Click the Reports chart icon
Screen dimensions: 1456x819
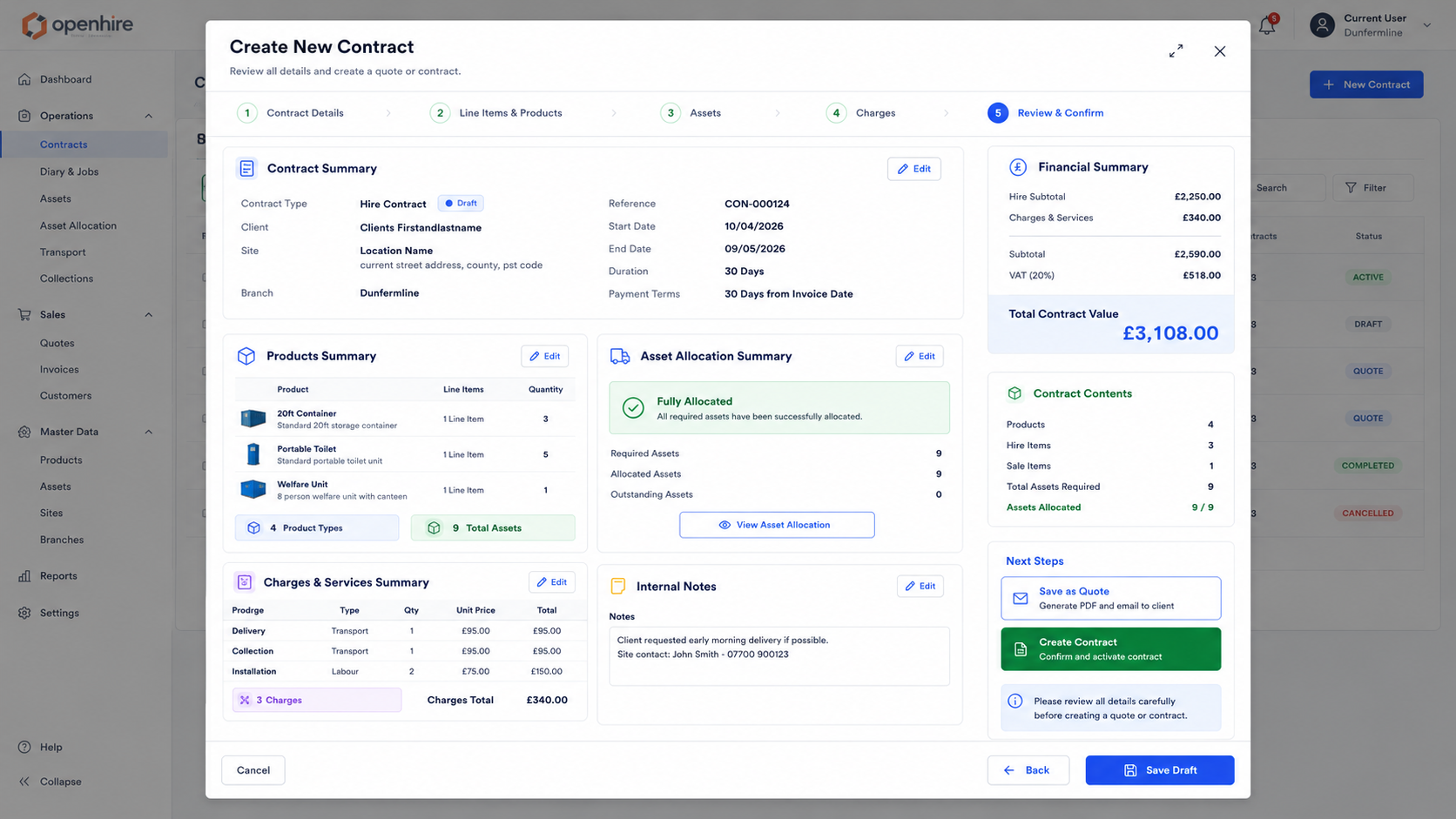(x=24, y=576)
